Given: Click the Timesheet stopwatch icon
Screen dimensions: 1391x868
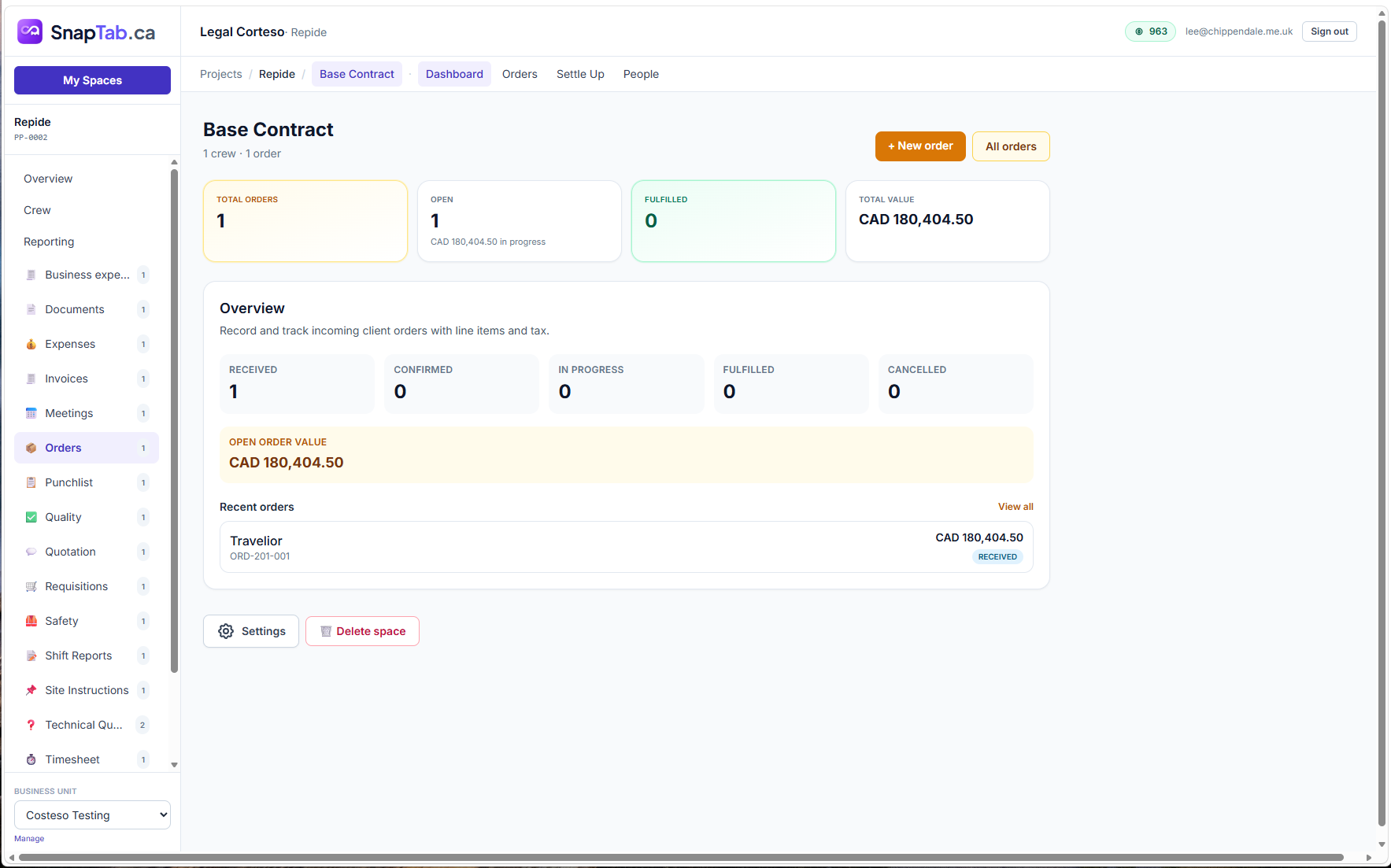Looking at the screenshot, I should point(31,759).
